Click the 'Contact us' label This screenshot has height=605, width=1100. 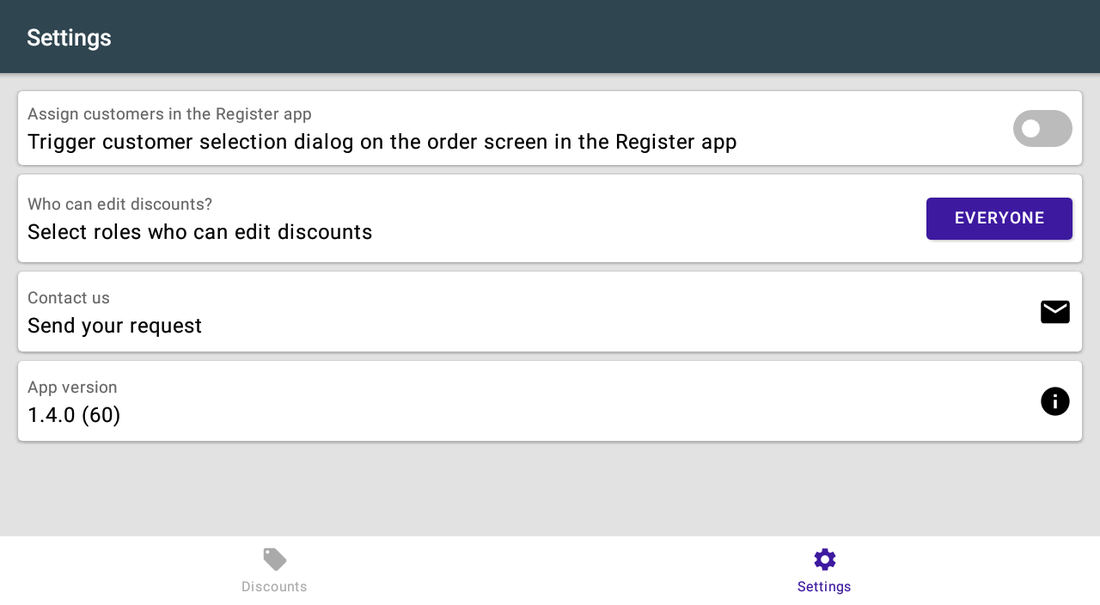69,298
